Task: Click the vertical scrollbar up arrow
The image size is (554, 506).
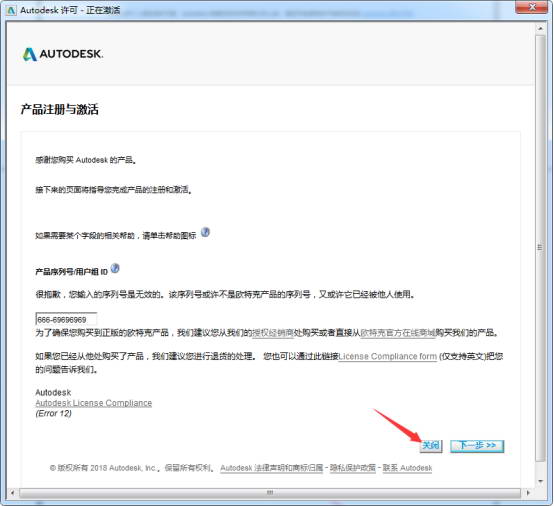Action: [x=540, y=28]
